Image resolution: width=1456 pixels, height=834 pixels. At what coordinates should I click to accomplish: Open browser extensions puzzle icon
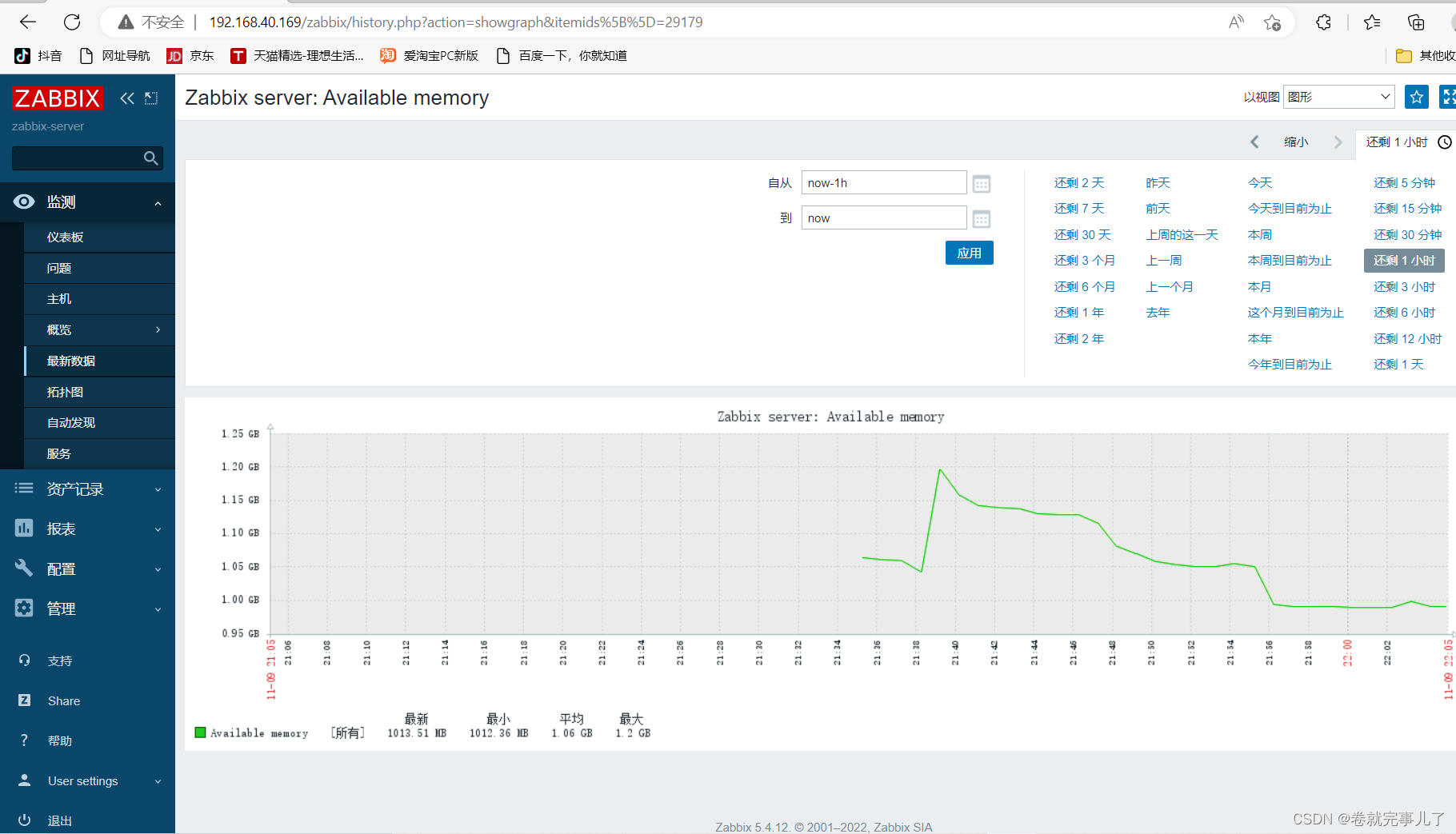point(1323,22)
